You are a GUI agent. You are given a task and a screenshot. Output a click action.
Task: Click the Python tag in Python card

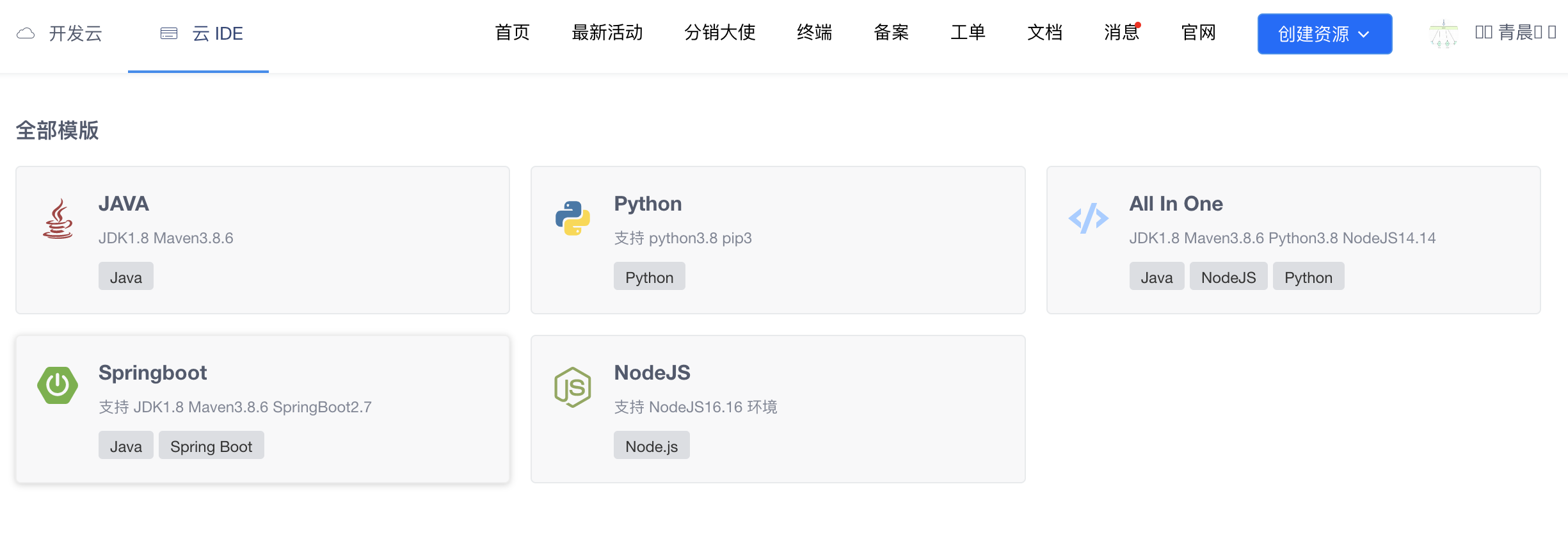(650, 277)
